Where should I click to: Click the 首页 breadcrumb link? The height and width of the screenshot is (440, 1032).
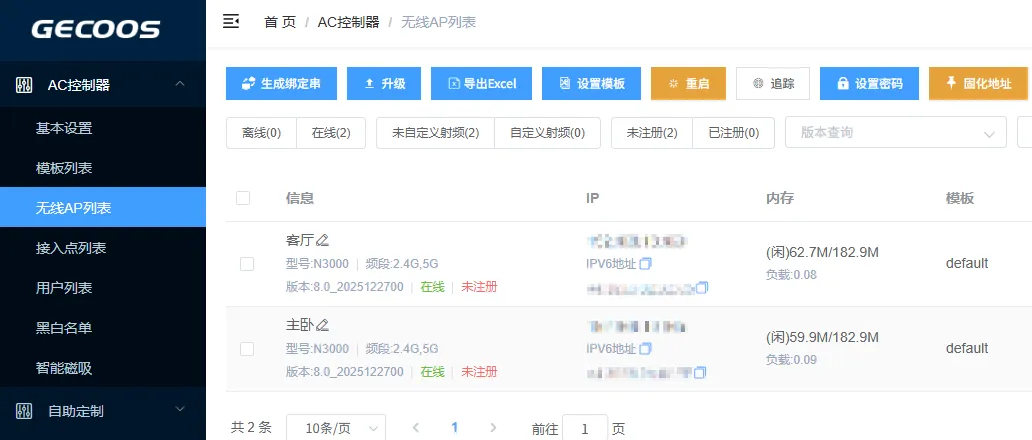point(280,21)
